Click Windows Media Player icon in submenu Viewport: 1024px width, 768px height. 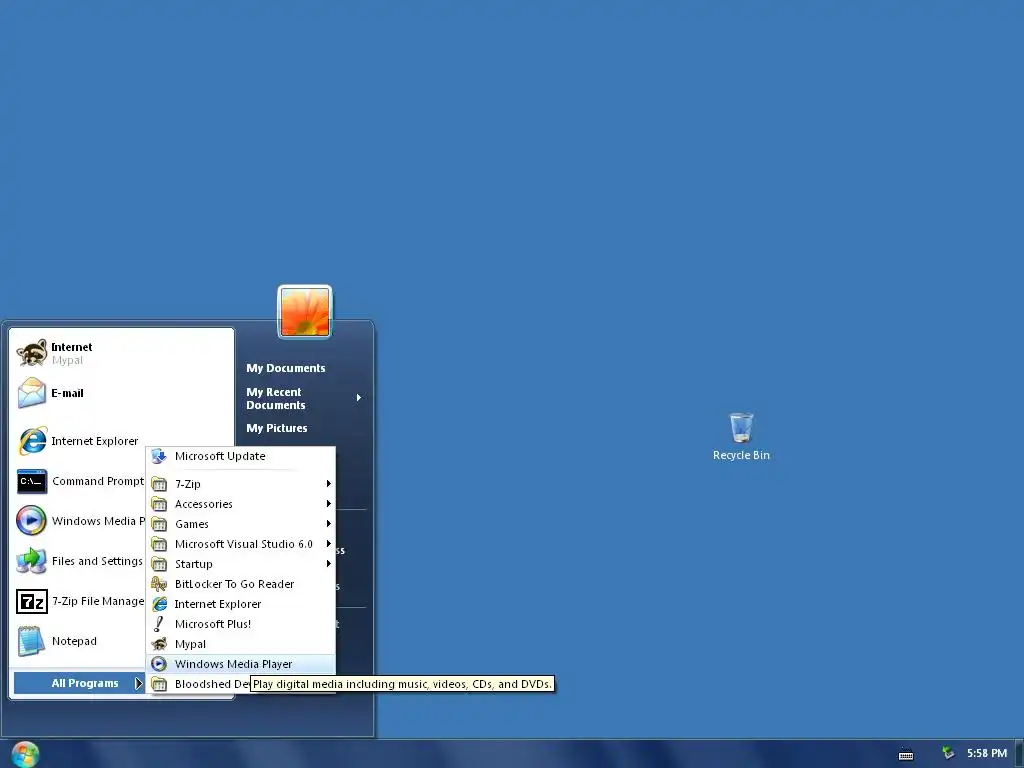click(x=159, y=664)
